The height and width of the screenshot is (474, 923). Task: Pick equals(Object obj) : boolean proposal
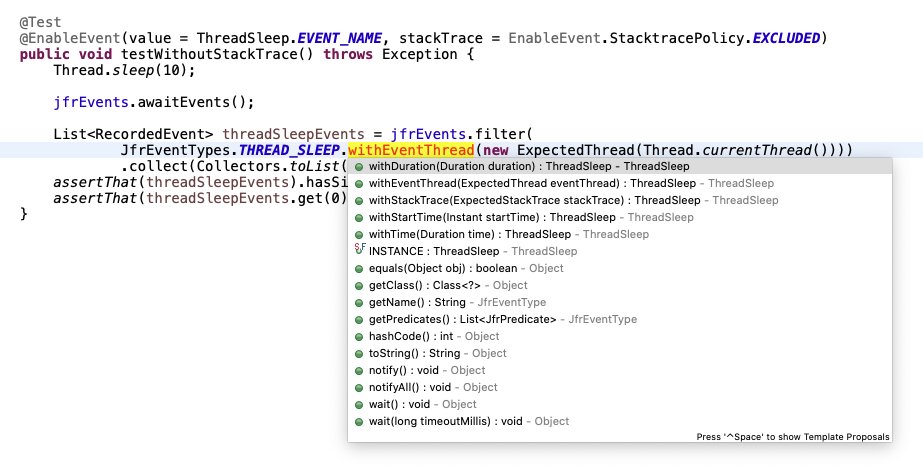(x=619, y=269)
